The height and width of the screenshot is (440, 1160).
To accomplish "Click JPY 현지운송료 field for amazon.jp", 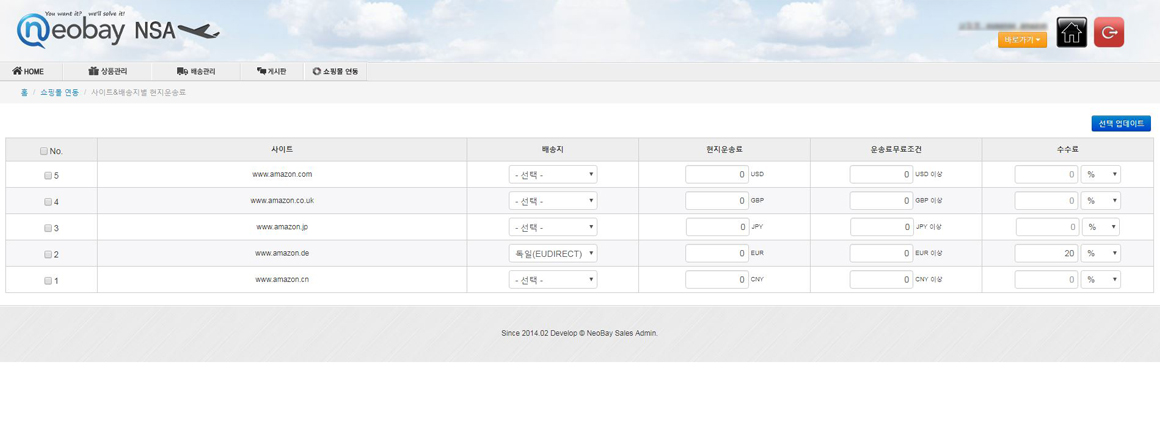I will coord(717,227).
